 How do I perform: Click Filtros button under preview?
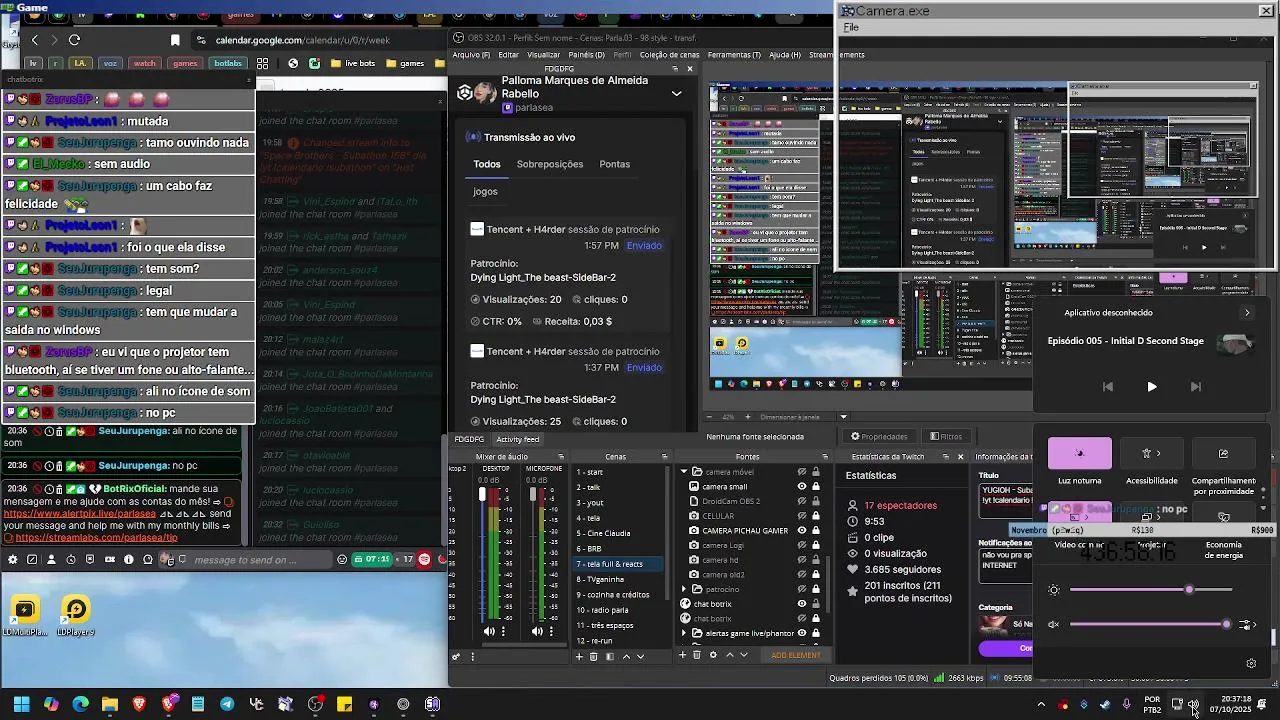[x=946, y=436]
